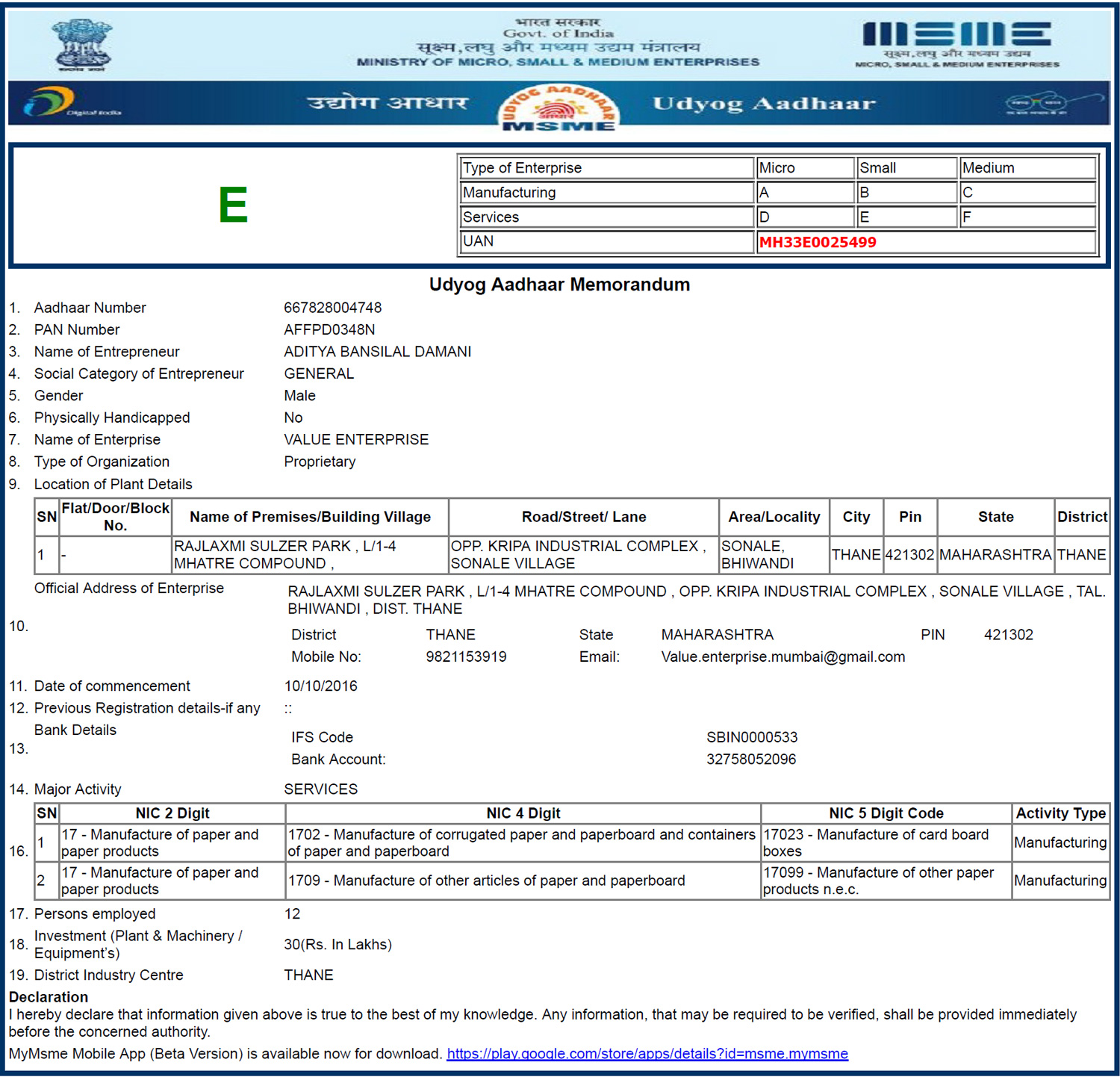Click the IFS code SBIN0000533

(751, 737)
